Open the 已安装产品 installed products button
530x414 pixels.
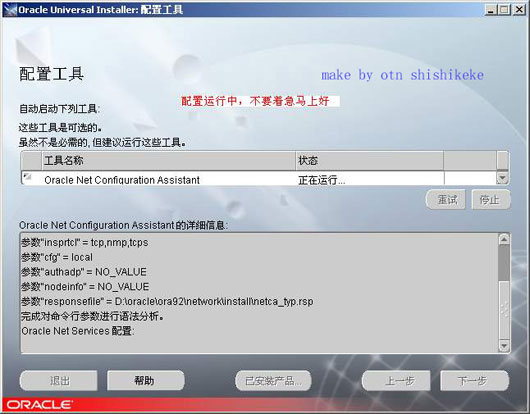pos(273,381)
